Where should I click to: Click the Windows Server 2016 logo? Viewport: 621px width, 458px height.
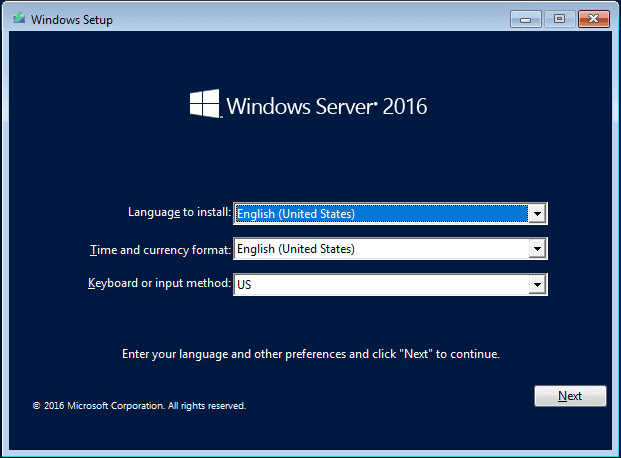tap(309, 105)
